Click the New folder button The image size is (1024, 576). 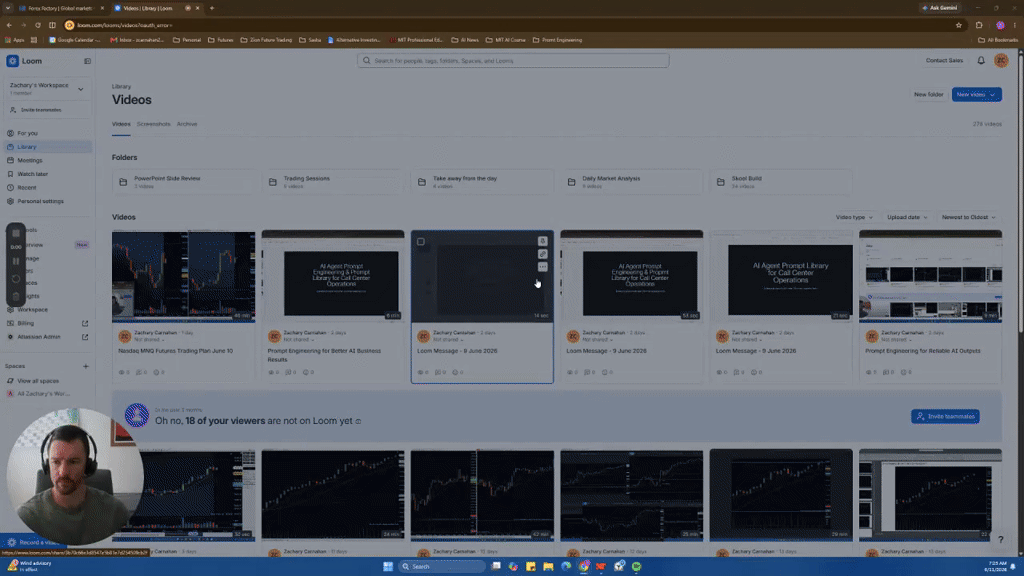(928, 95)
